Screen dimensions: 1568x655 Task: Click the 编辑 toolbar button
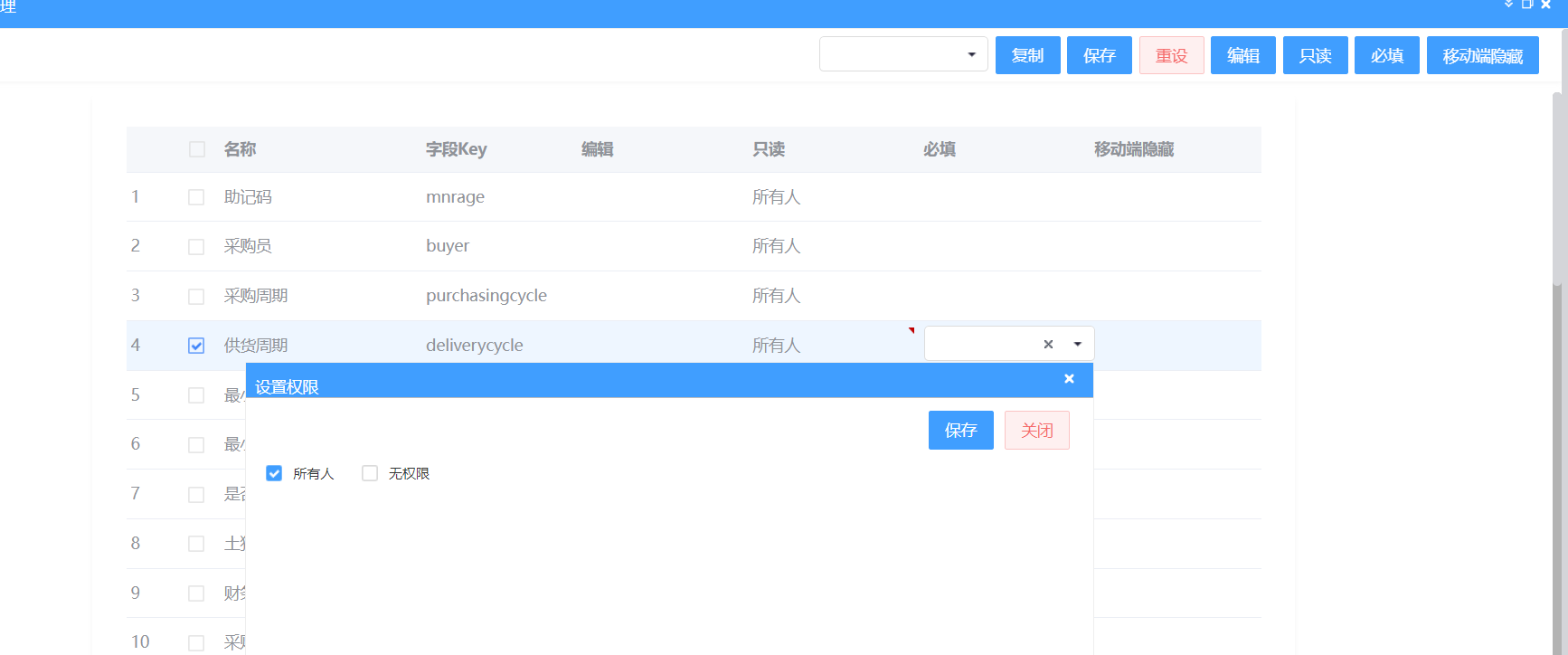pyautogui.click(x=1242, y=55)
